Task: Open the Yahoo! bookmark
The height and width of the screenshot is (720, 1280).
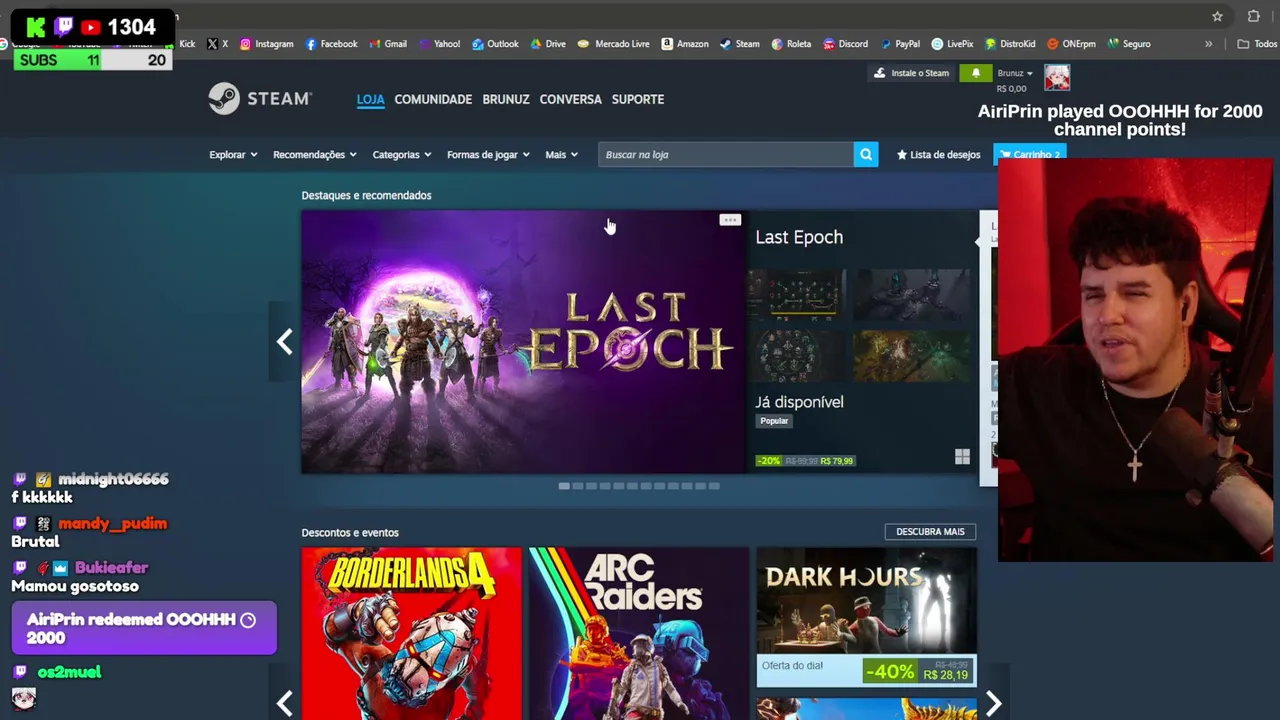Action: pos(439,44)
